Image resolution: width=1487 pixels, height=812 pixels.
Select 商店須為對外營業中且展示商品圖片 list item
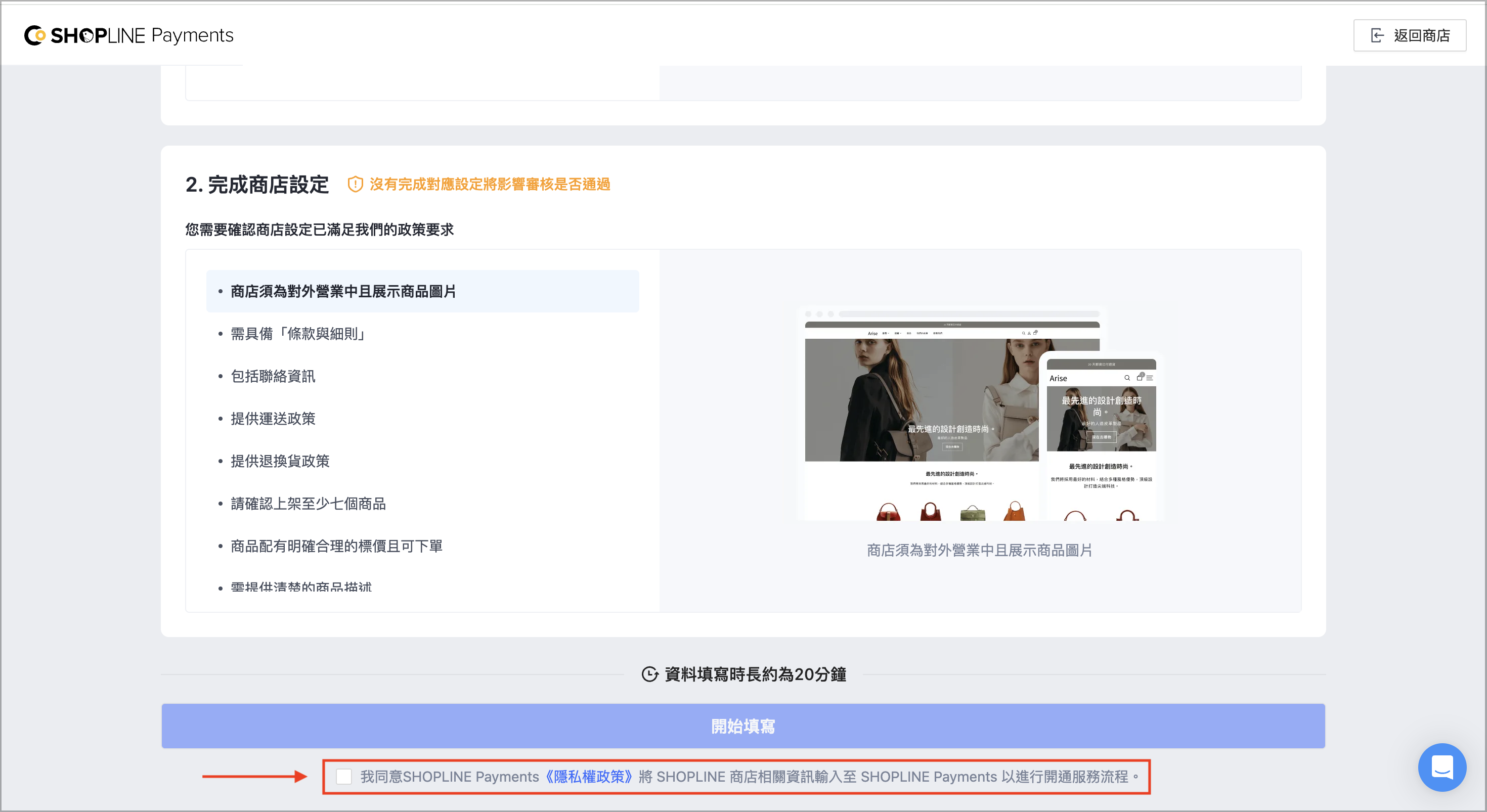tap(422, 291)
